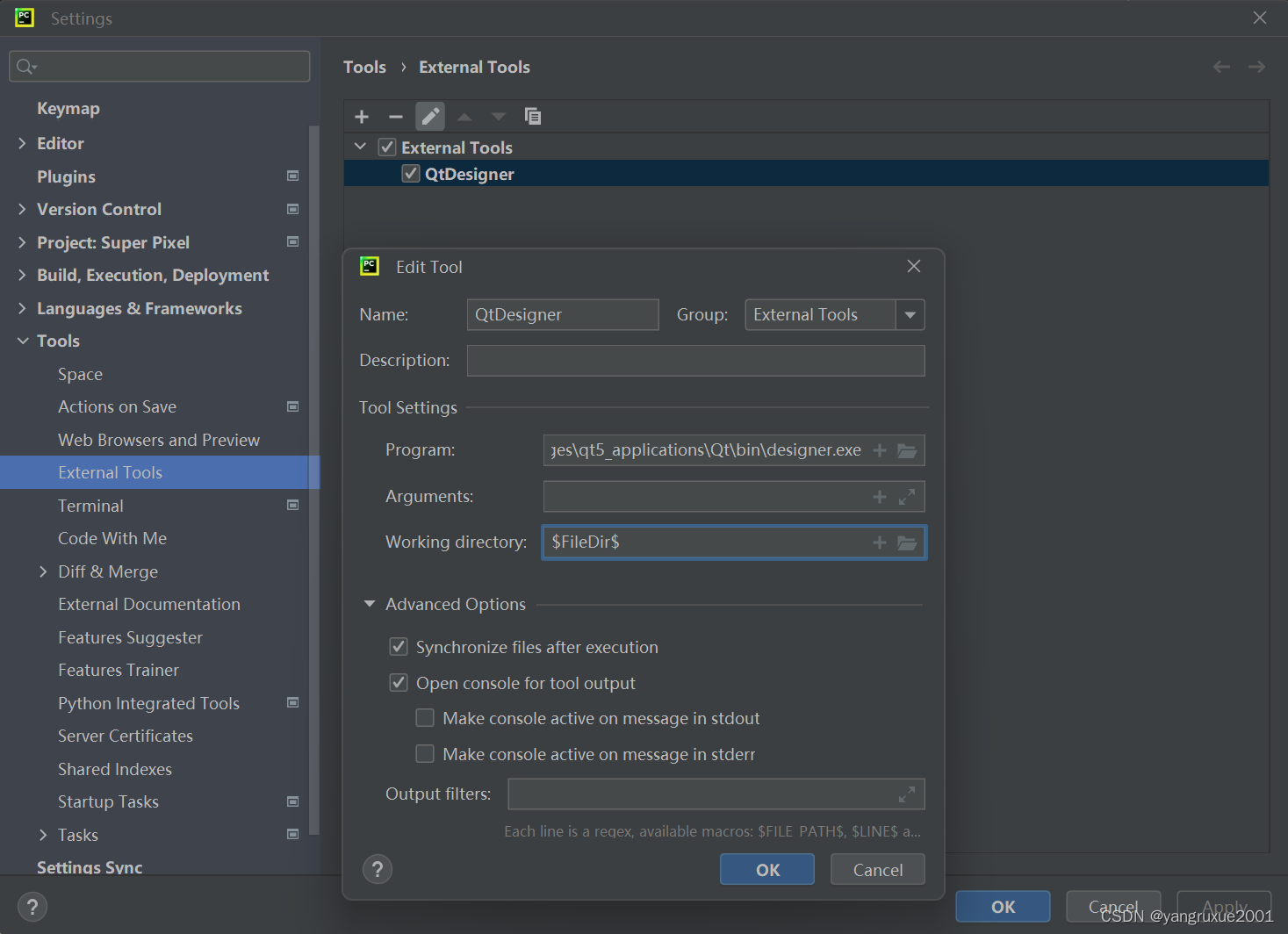Enable Make console active on stdout message
The width and height of the screenshot is (1288, 934).
(425, 718)
